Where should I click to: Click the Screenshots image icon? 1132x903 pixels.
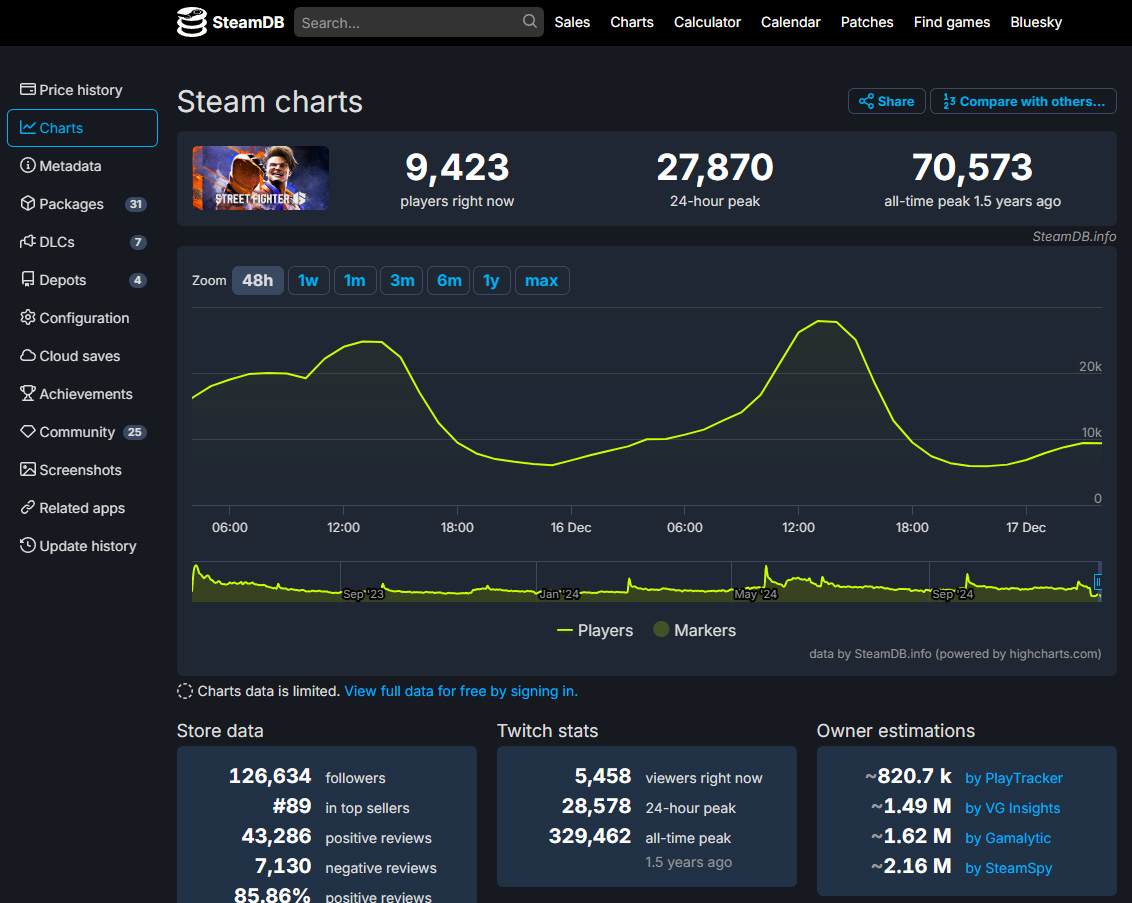point(27,470)
